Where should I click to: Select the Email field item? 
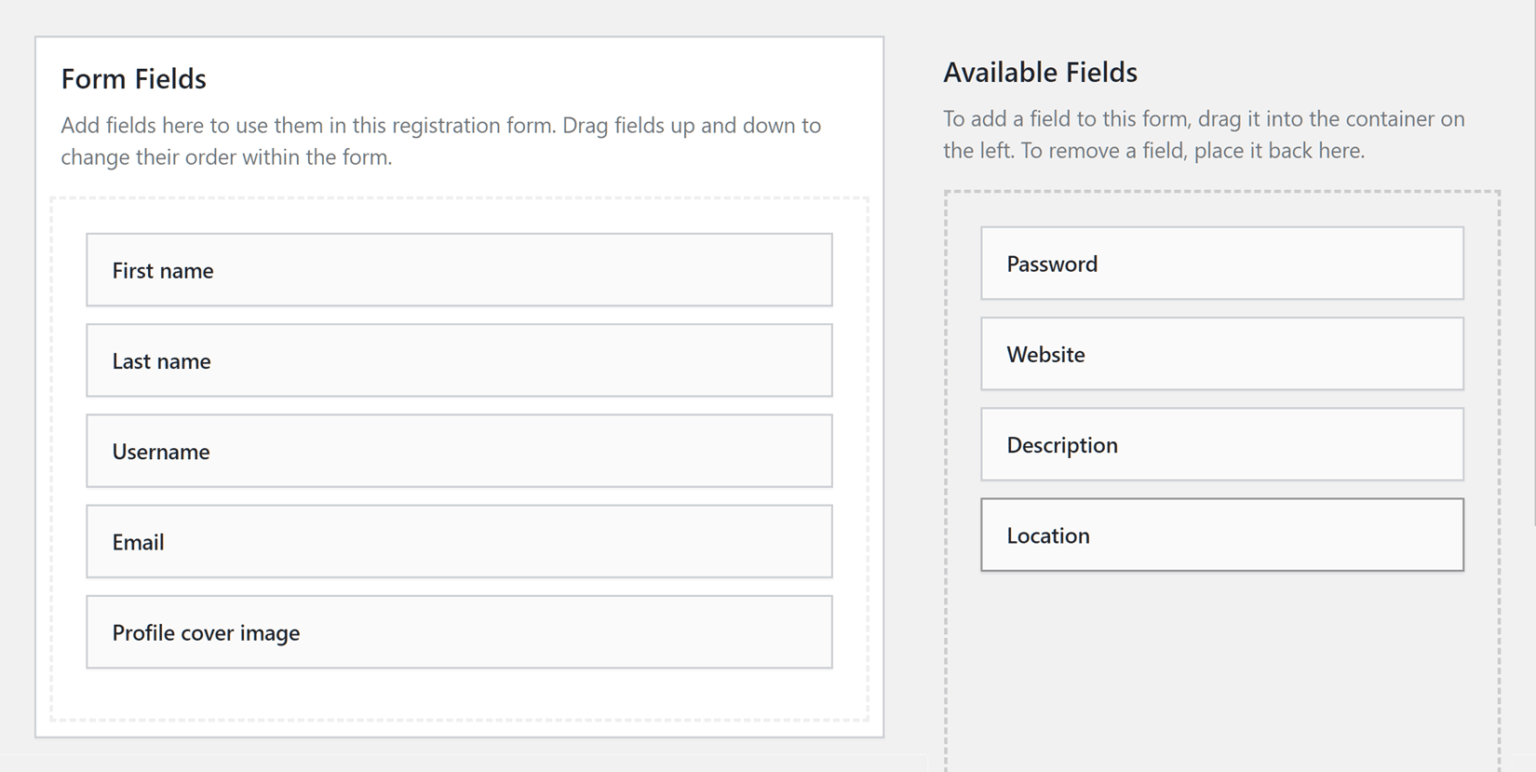(x=459, y=542)
